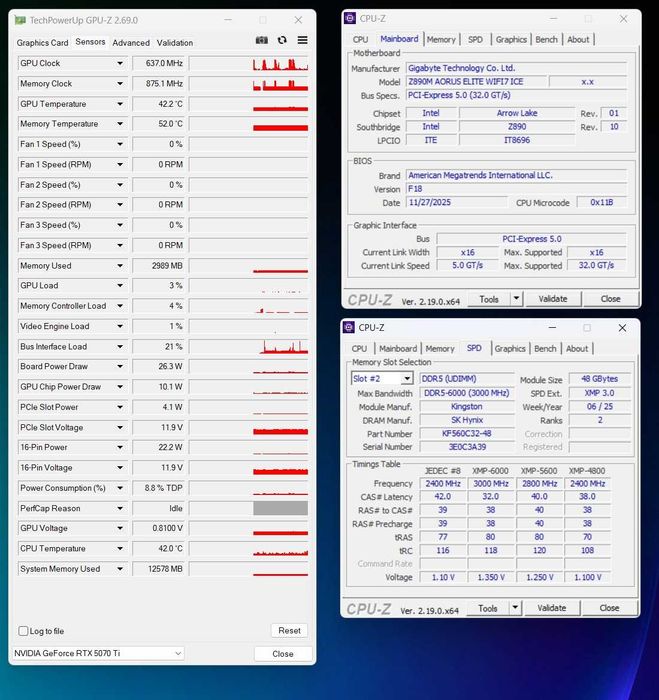659x700 pixels.
Task: Open the Memory Used sensor dropdown
Action: point(120,266)
